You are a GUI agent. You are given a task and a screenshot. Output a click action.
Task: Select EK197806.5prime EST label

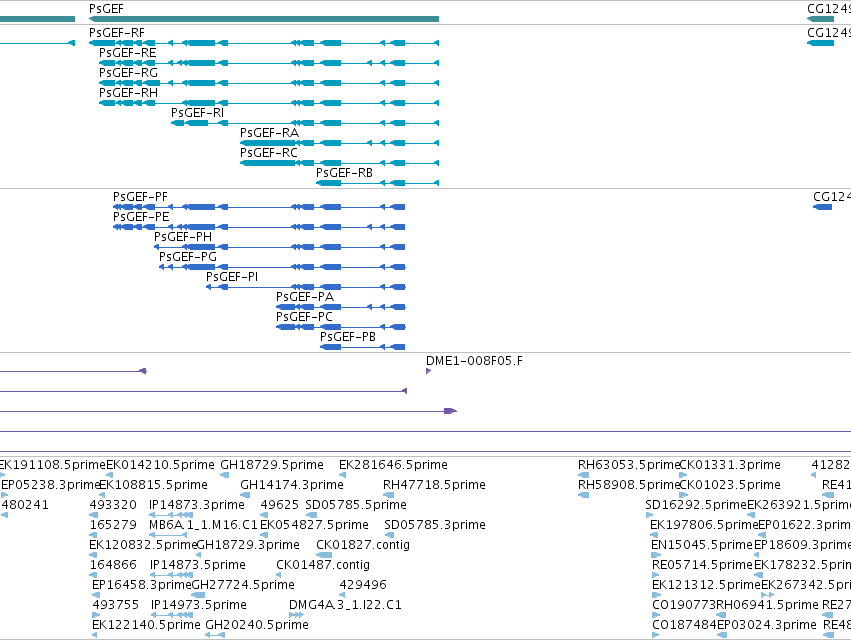[704, 525]
